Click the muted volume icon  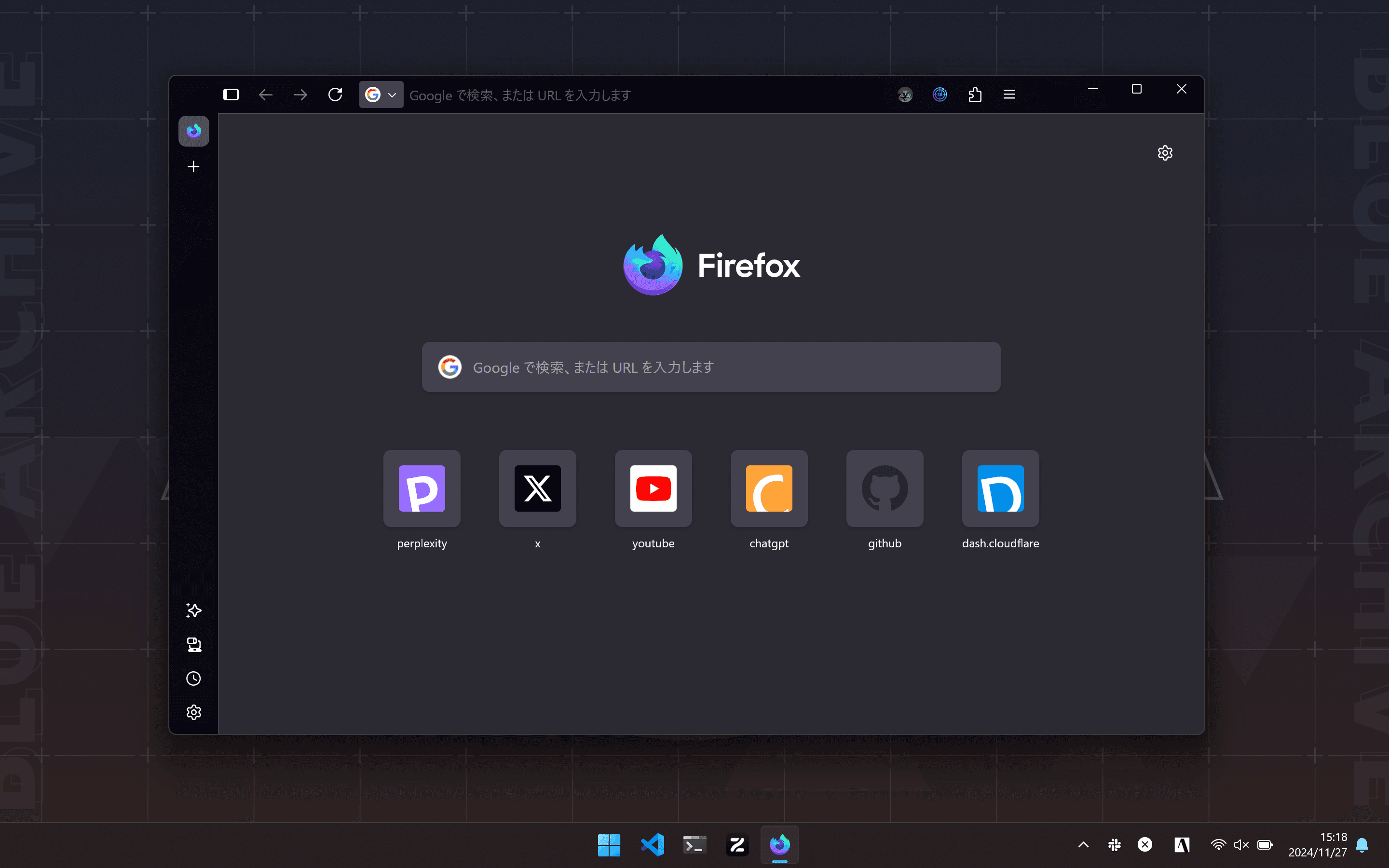(x=1241, y=845)
